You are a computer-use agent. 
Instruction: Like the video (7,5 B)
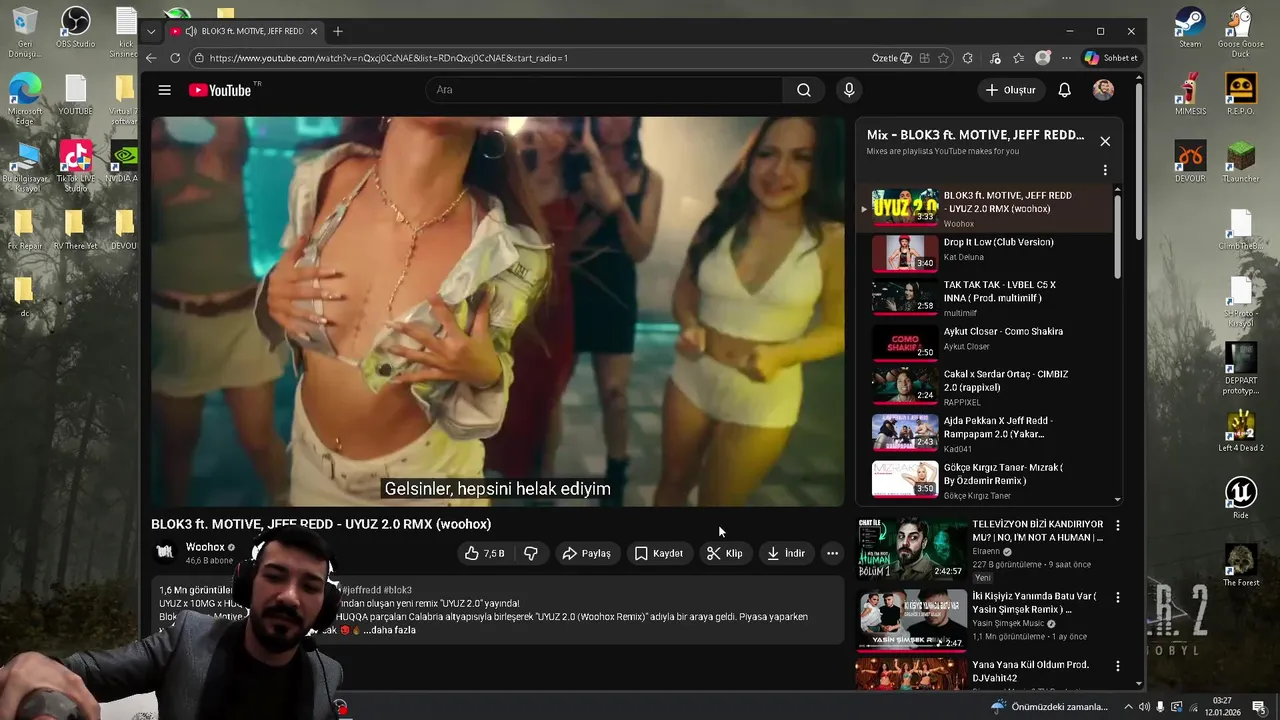(x=485, y=553)
